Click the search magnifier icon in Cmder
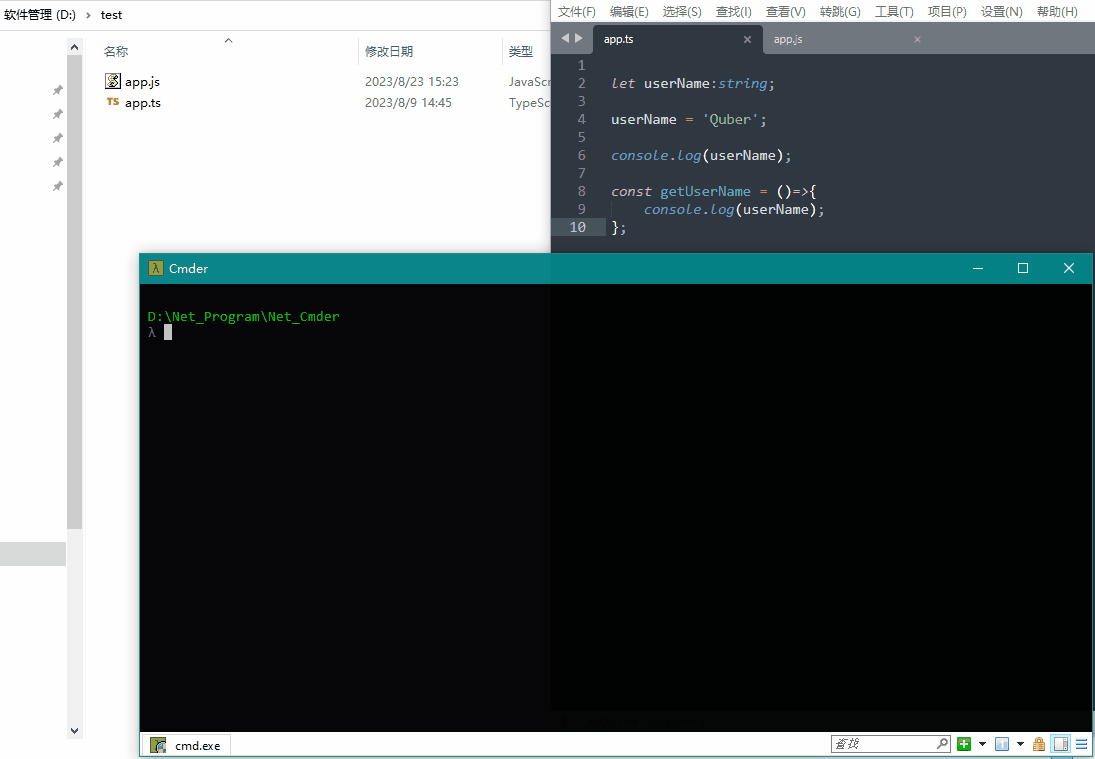 click(942, 744)
